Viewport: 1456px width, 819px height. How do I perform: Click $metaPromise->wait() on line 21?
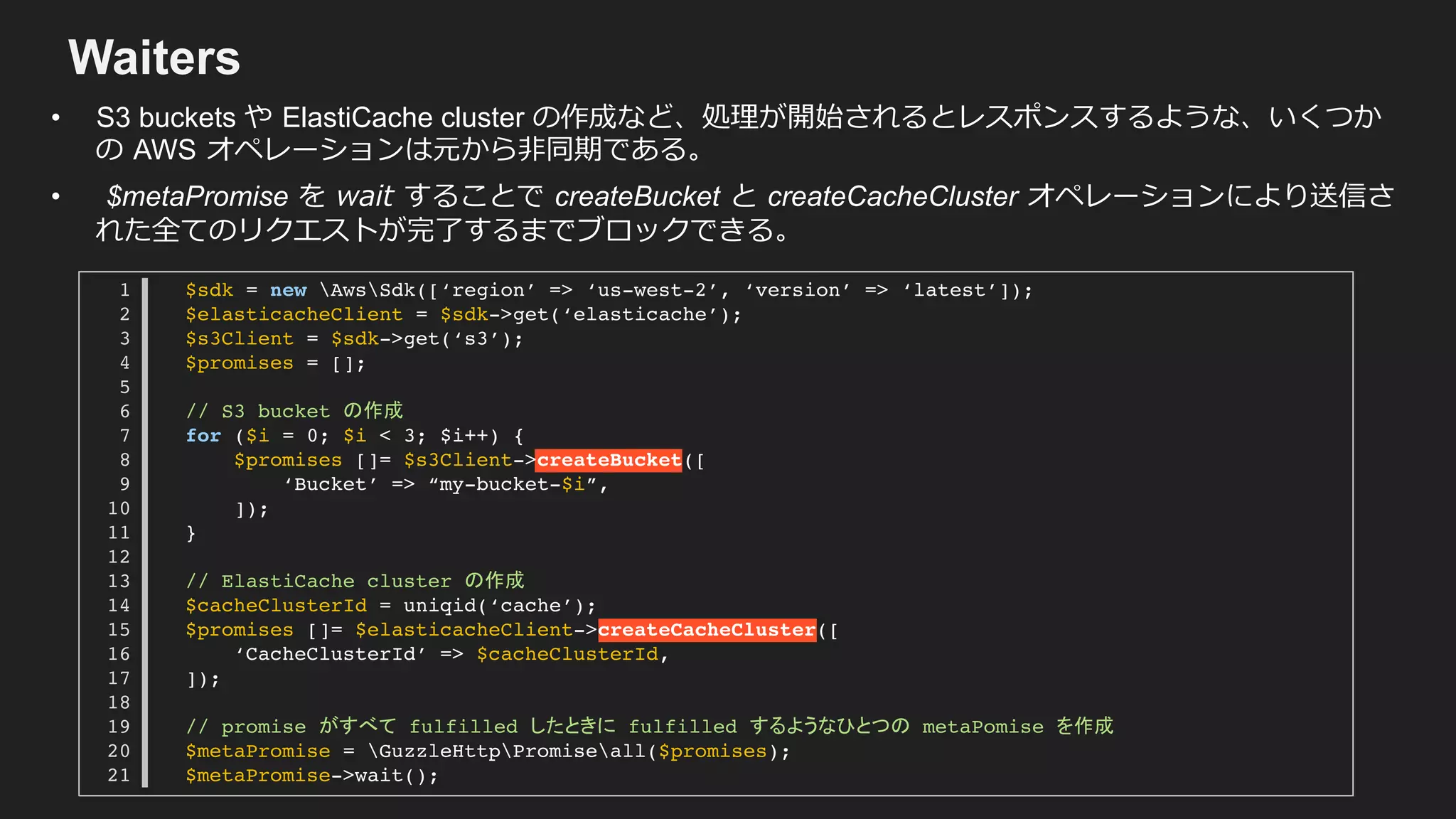(306, 776)
